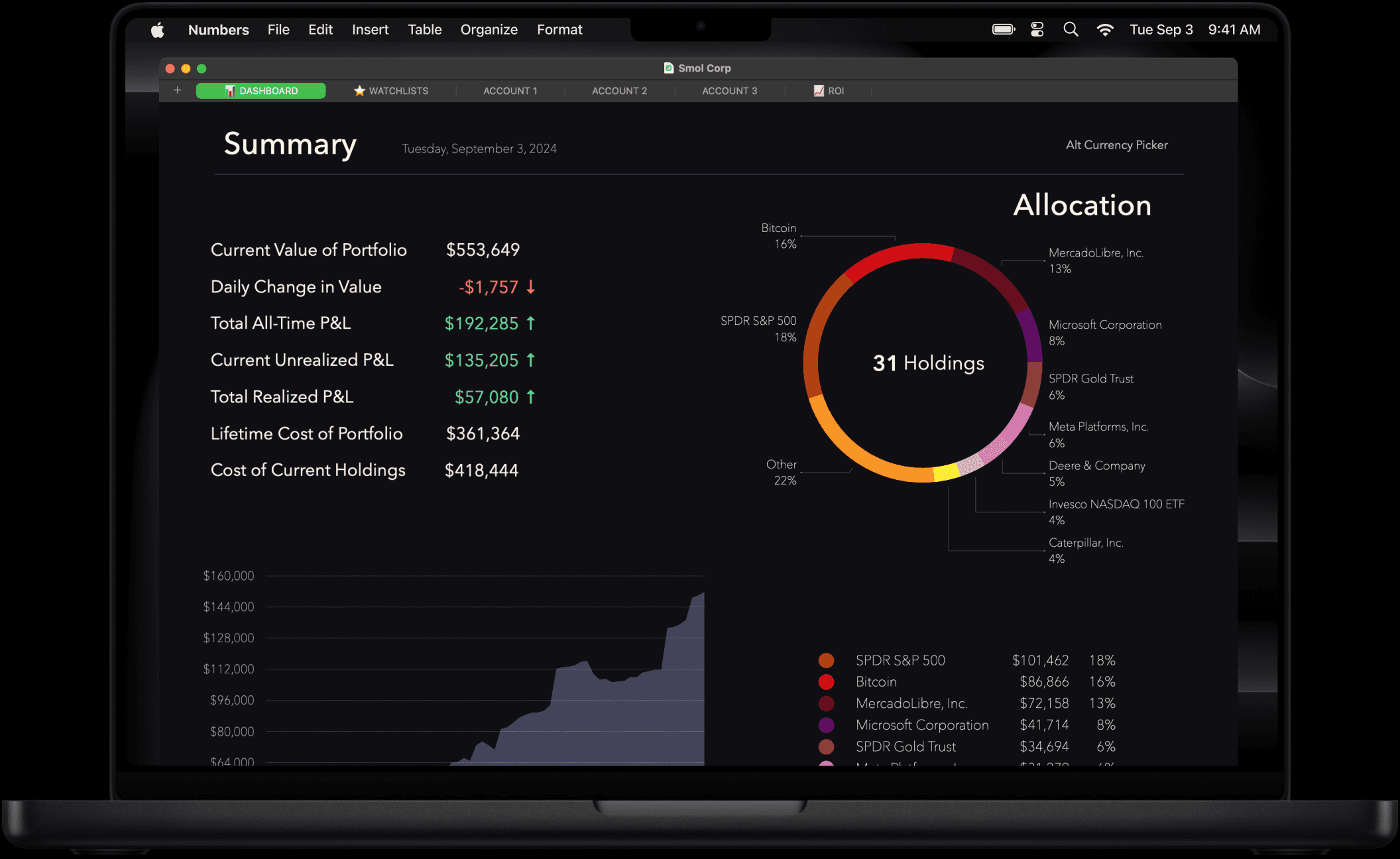1400x859 pixels.
Task: Close the Smol Corp window
Action: click(x=170, y=68)
